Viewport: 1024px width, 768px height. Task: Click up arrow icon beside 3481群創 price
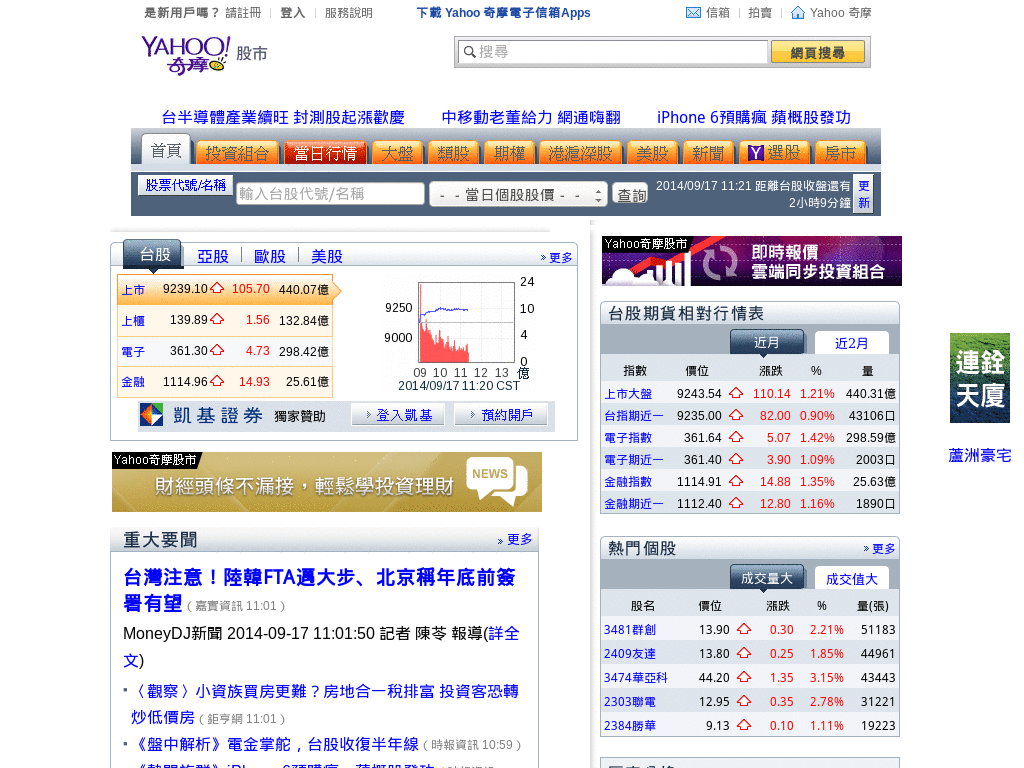[744, 629]
